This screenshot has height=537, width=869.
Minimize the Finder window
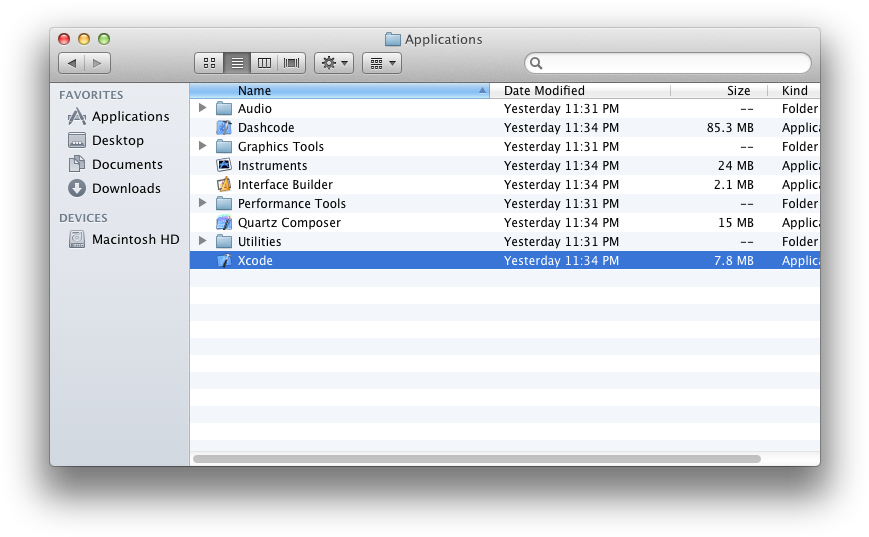click(x=84, y=39)
